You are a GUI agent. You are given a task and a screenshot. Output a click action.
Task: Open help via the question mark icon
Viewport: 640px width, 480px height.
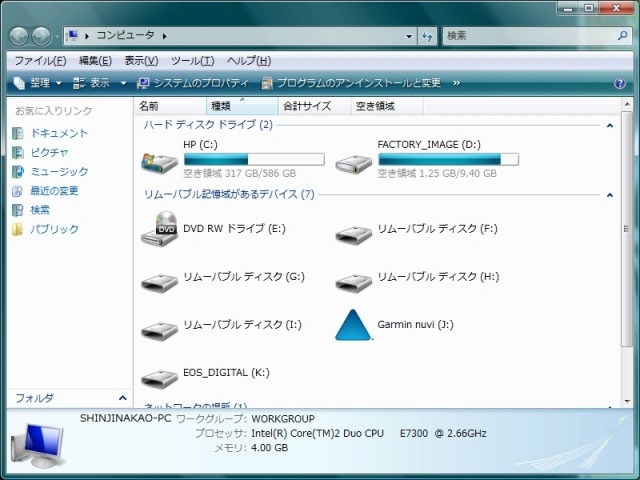tap(620, 83)
